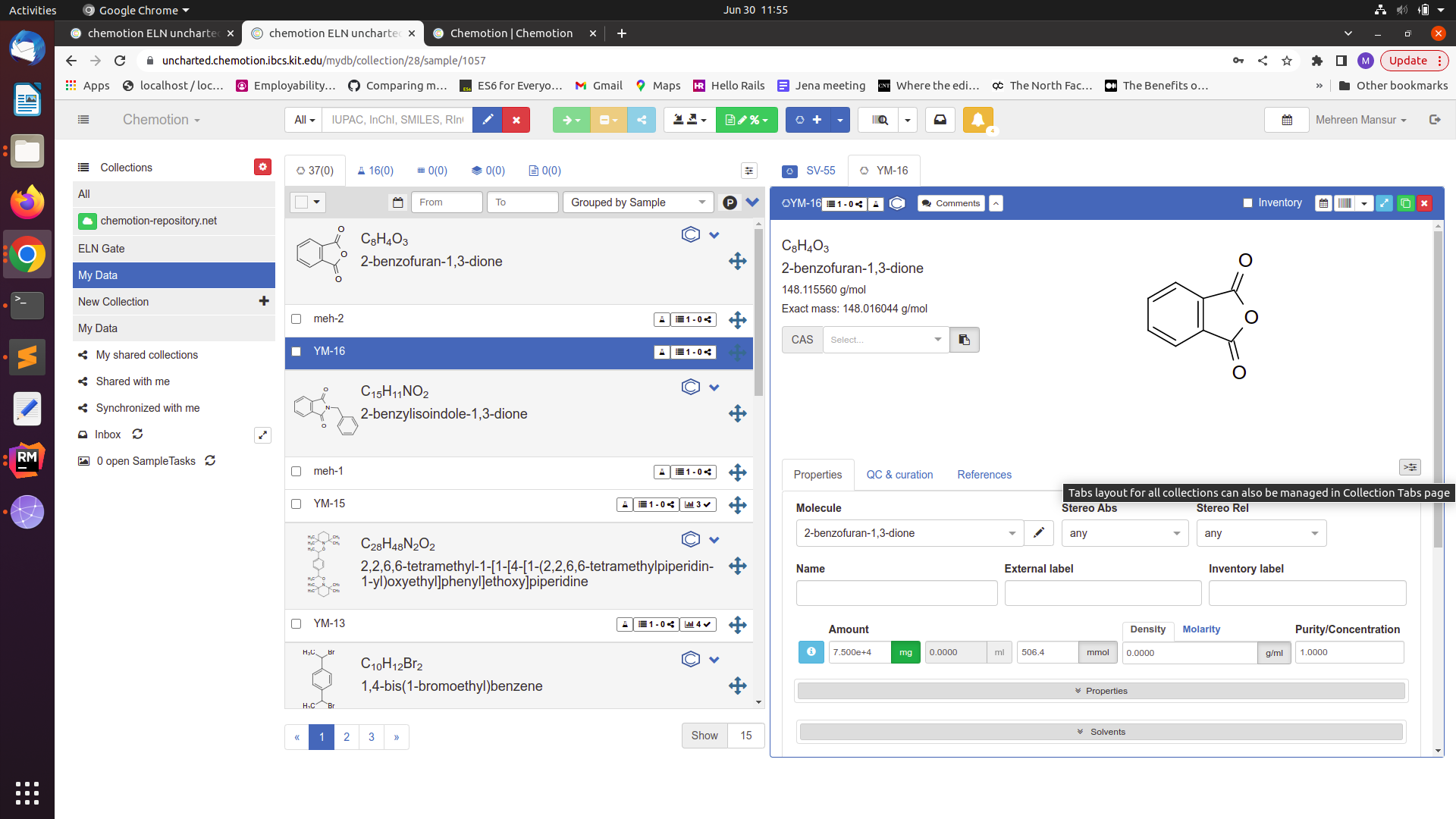Switch to QC & curation tab
The height and width of the screenshot is (819, 1456).
[x=899, y=475]
